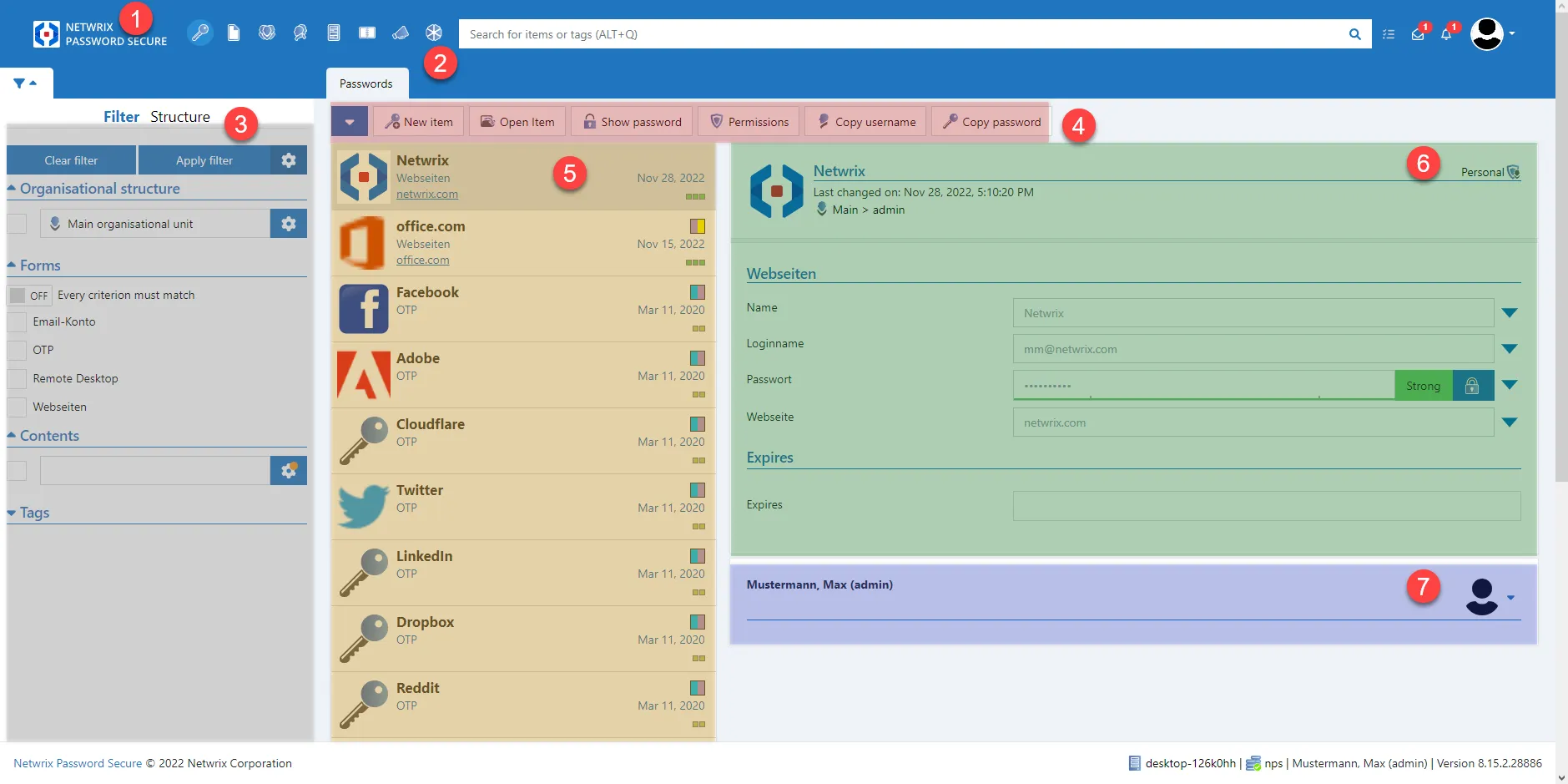Switch to the Structure tab
This screenshot has height=784, width=1568.
tap(180, 117)
